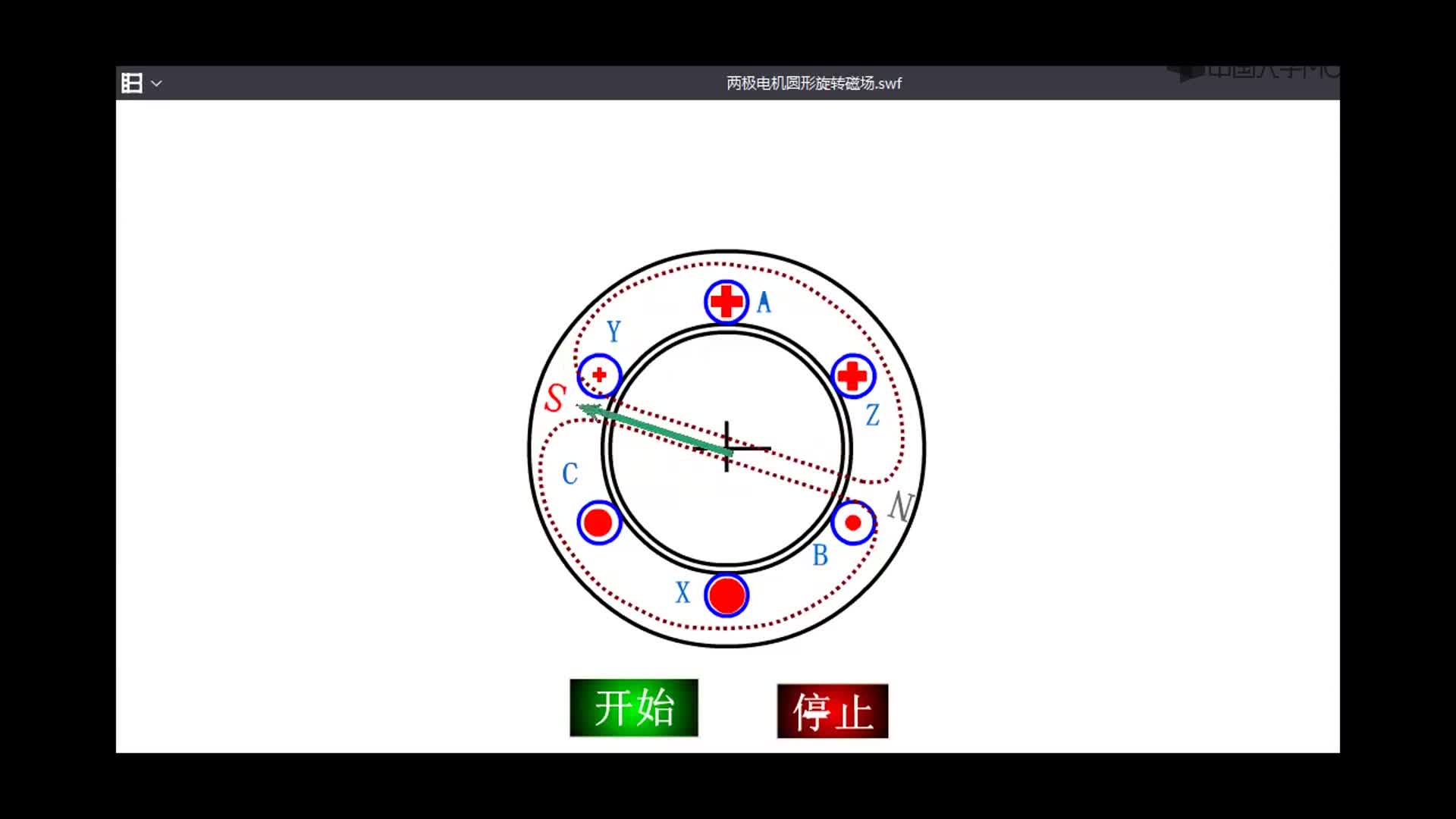Click the winding Z conductor with red cross
The width and height of the screenshot is (1456, 819).
(853, 375)
